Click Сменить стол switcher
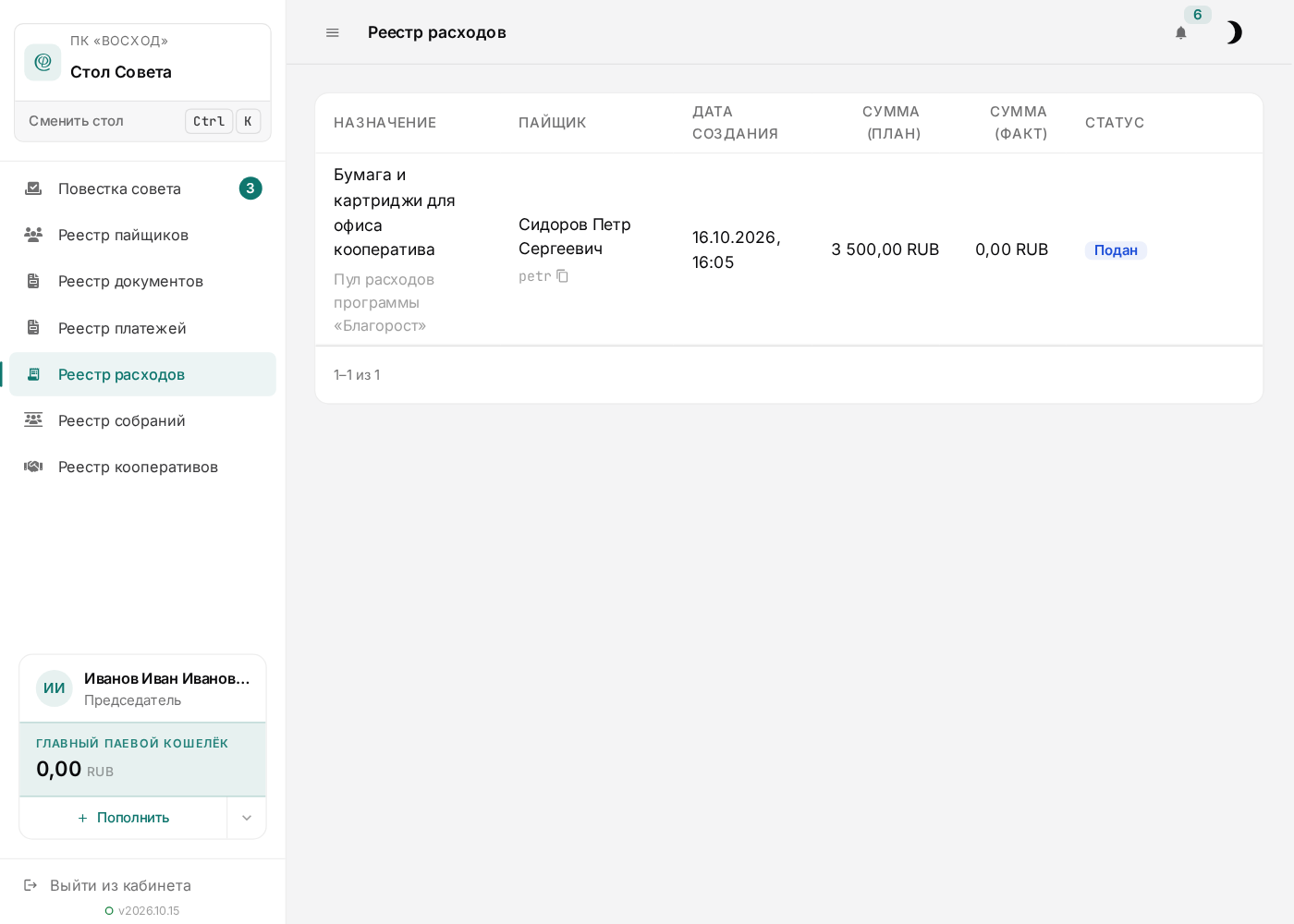 click(142, 121)
